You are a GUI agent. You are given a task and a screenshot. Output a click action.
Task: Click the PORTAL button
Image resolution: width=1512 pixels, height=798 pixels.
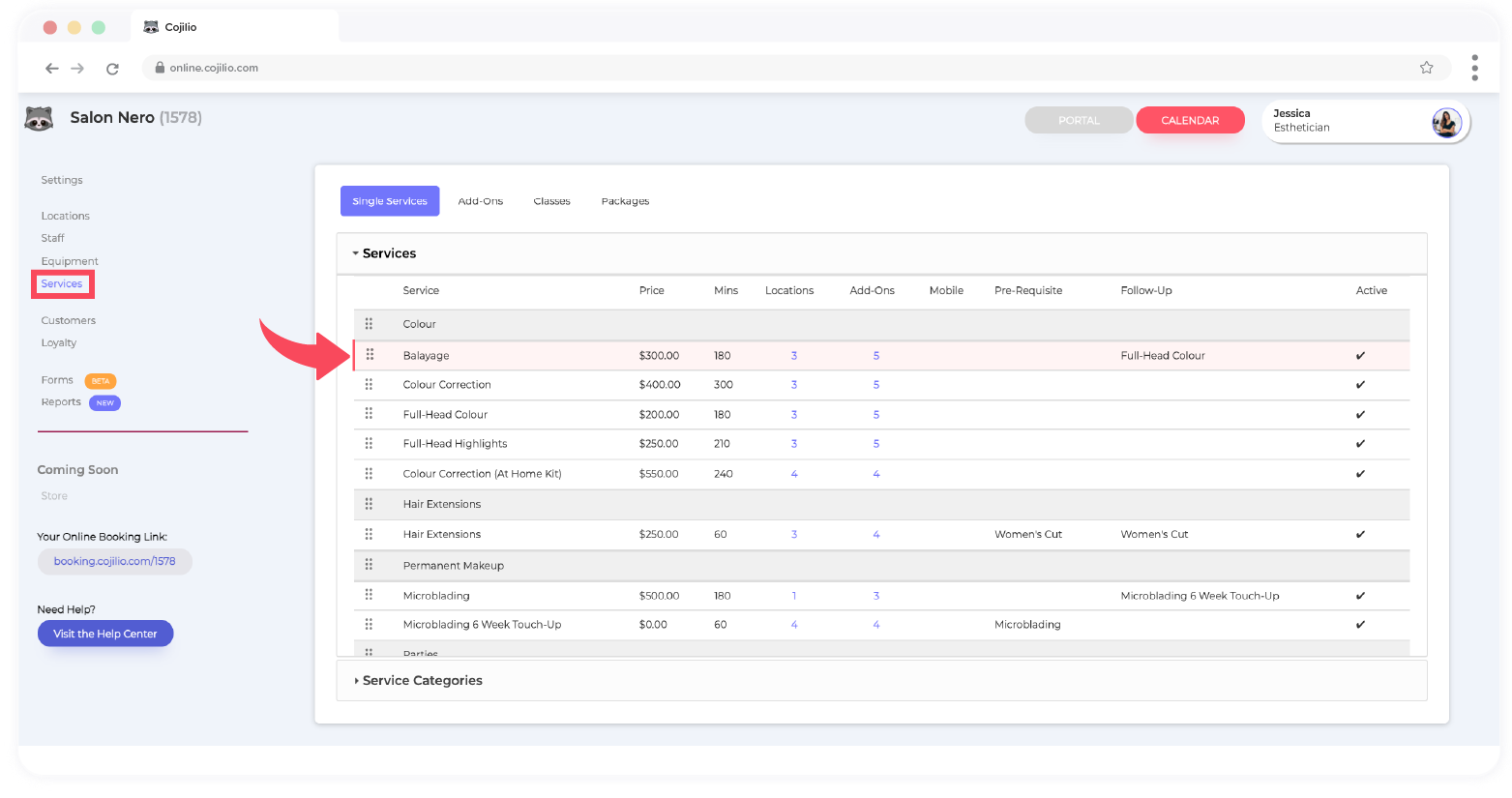click(x=1079, y=120)
